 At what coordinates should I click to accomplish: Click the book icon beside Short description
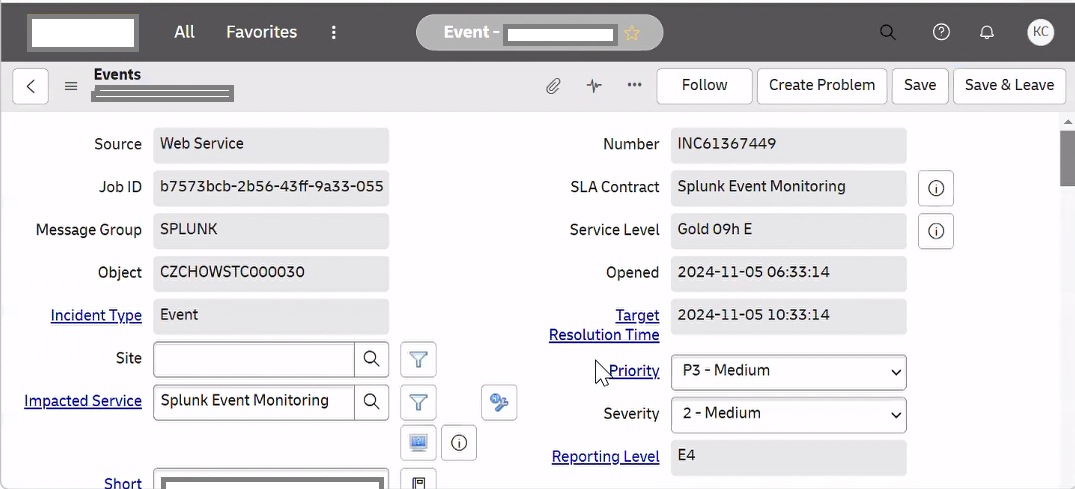[x=418, y=480]
